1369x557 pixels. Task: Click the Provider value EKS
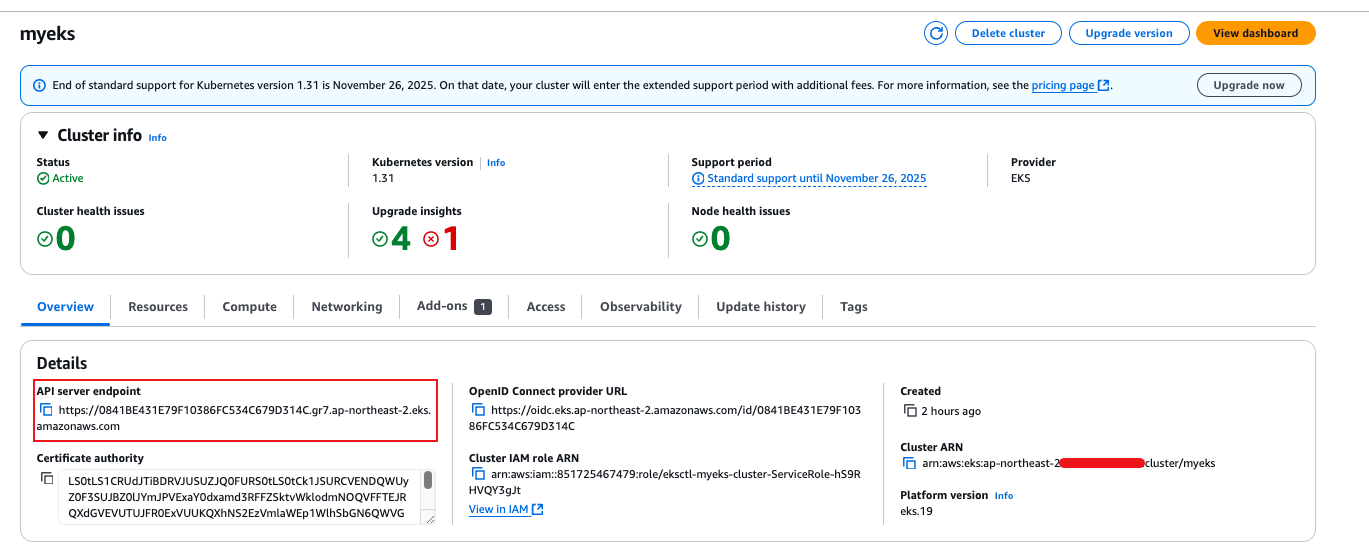click(x=1020, y=178)
